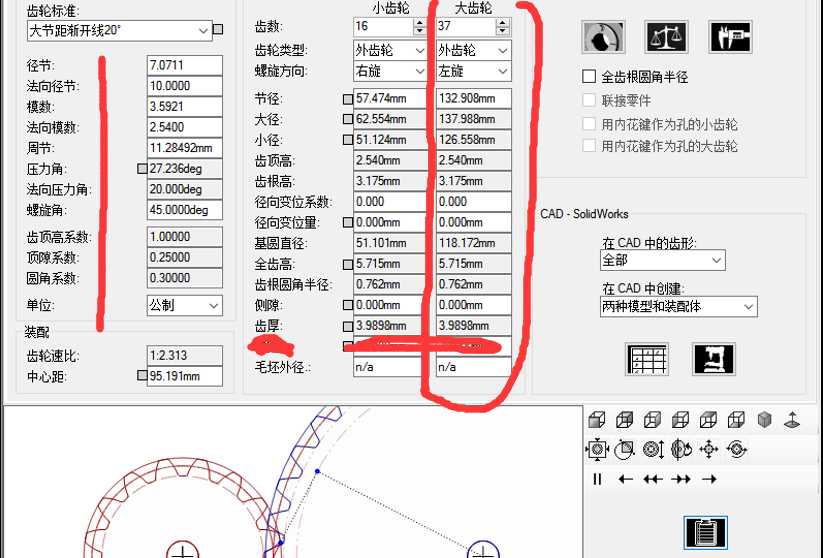Click the data table grid icon
The width and height of the screenshot is (823, 558).
pyautogui.click(x=647, y=359)
